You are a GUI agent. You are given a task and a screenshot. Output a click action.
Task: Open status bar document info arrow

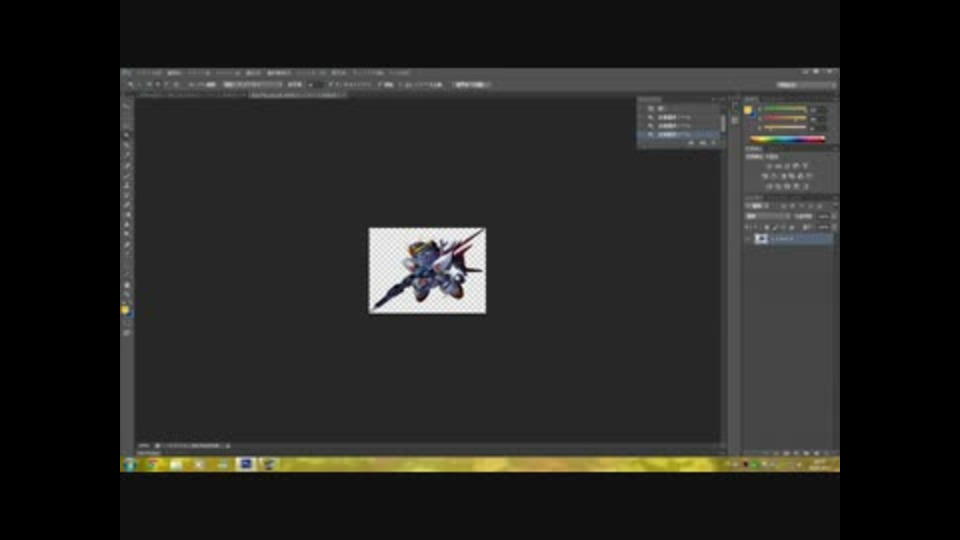point(228,446)
